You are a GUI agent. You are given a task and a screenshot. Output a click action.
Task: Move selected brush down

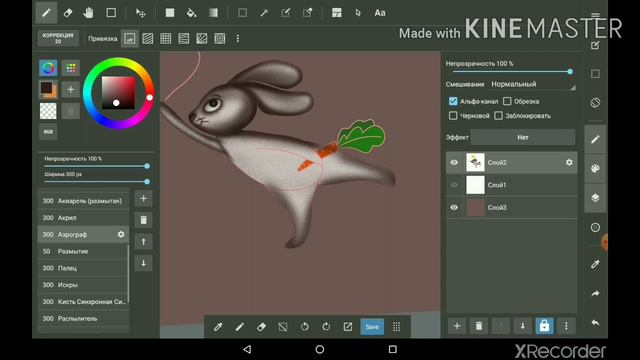coord(144,263)
